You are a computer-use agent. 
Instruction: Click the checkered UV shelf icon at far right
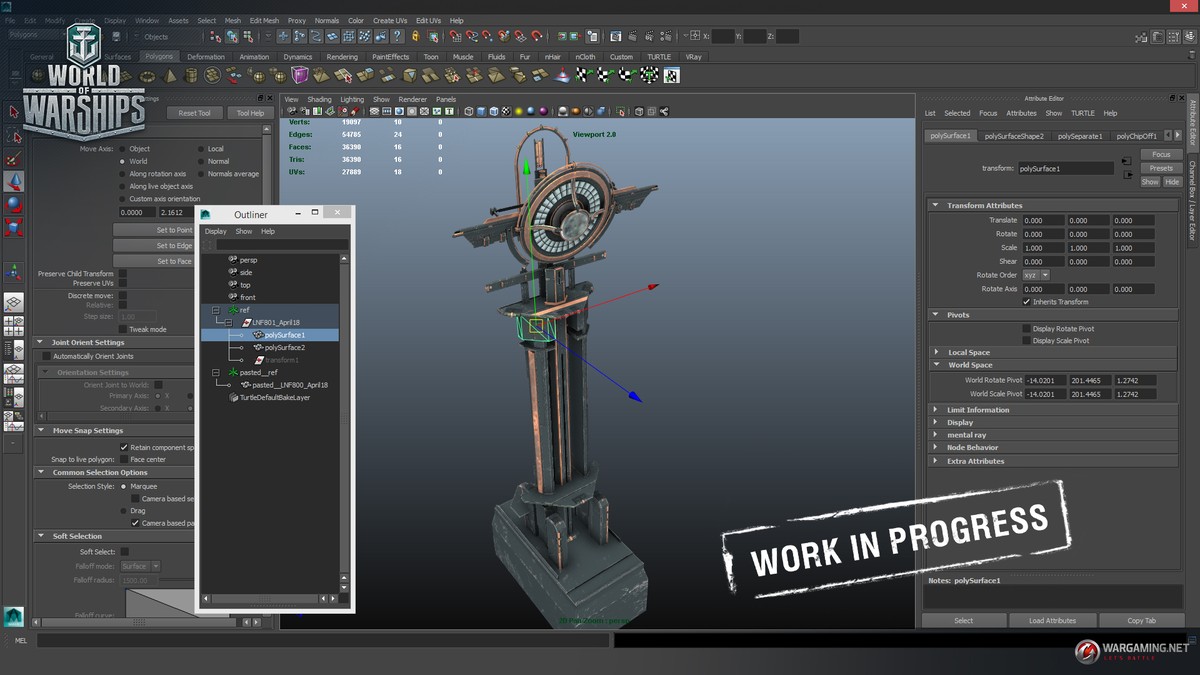672,76
